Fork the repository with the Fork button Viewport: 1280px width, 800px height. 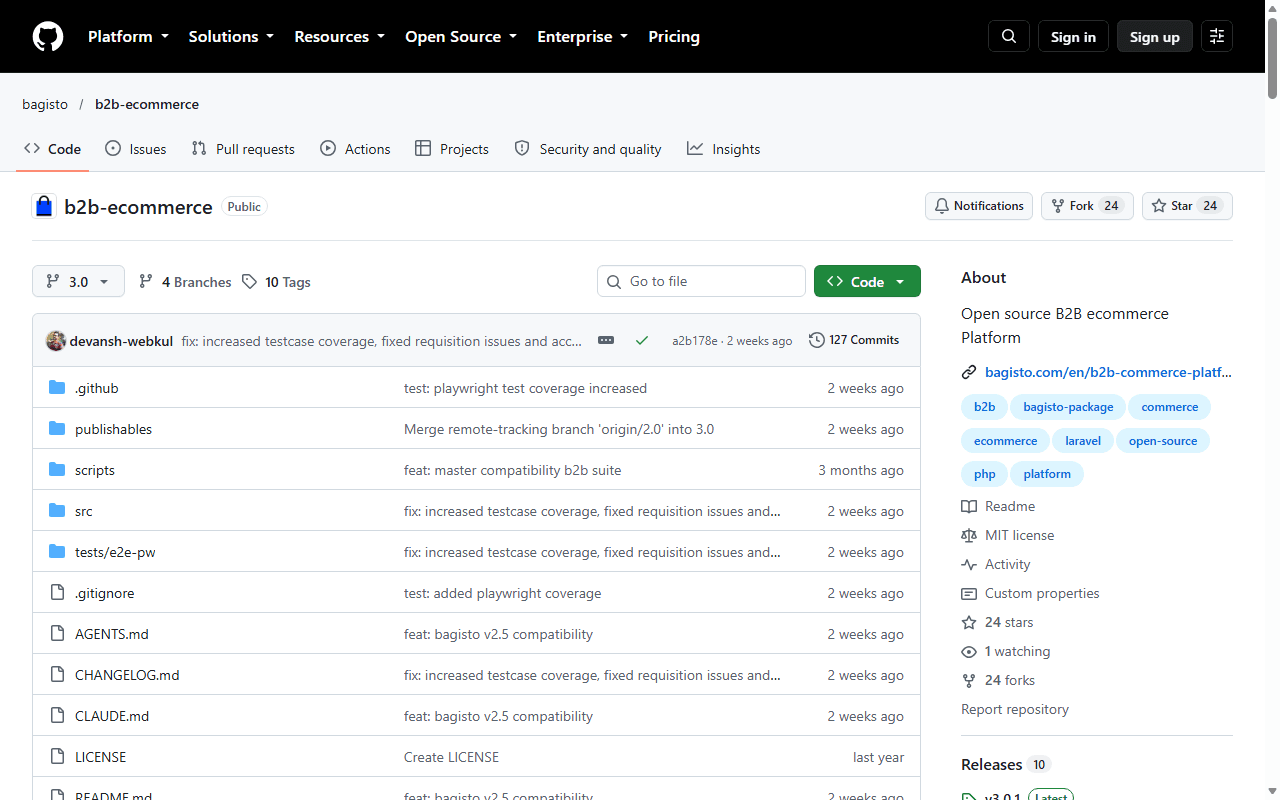click(1087, 206)
